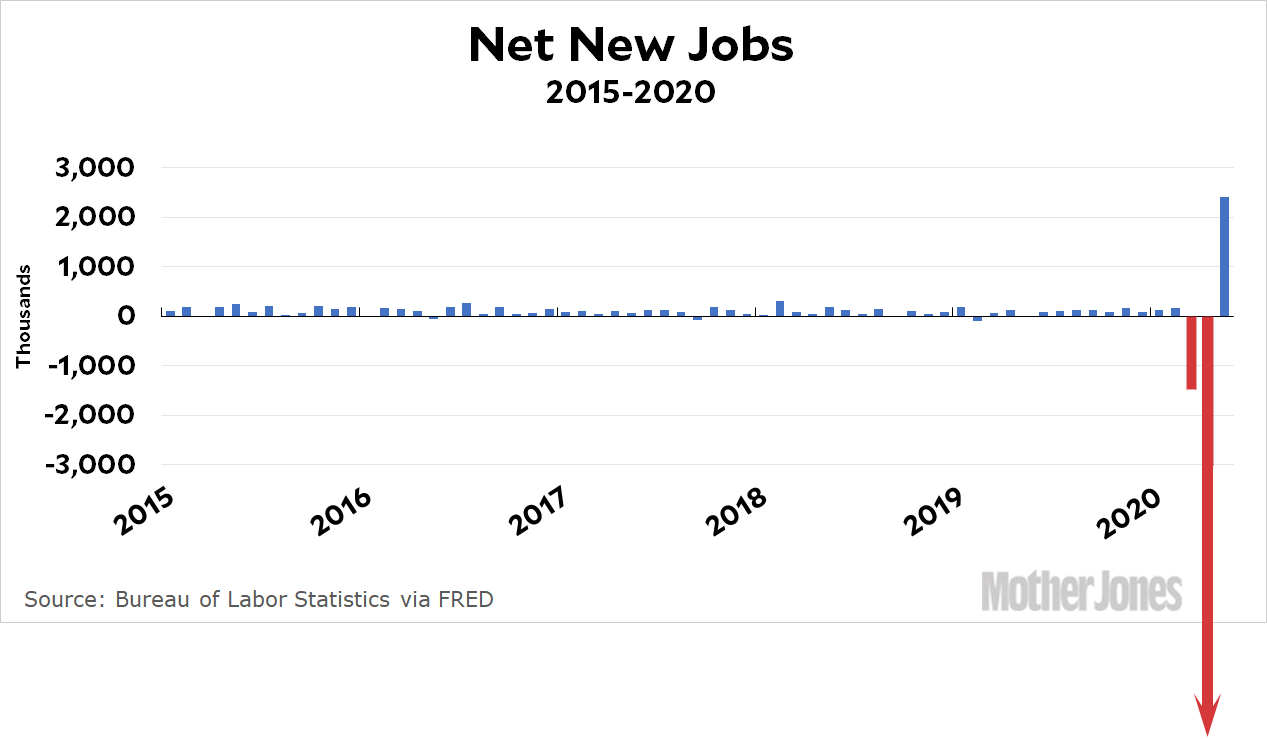Select the 1,000 y-axis label
This screenshot has width=1267, height=739.
93,267
